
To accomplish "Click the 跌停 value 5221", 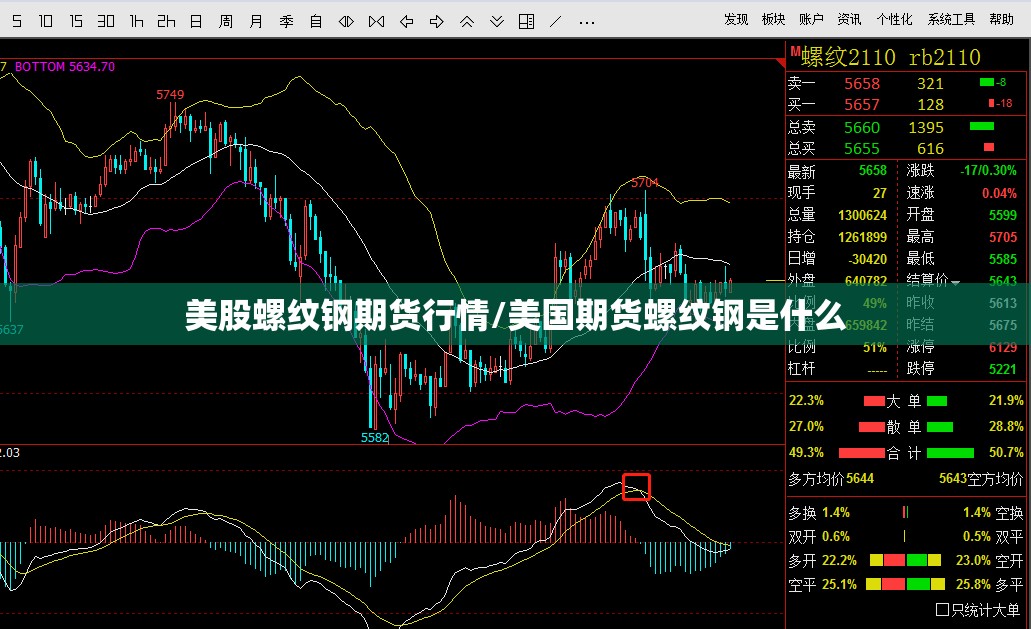I will (x=1003, y=369).
